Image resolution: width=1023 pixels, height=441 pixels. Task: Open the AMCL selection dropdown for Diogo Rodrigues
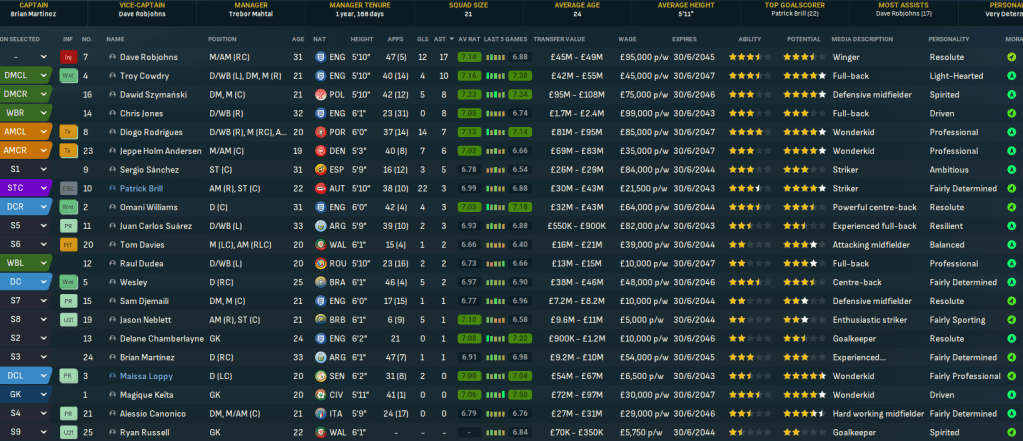pos(43,132)
